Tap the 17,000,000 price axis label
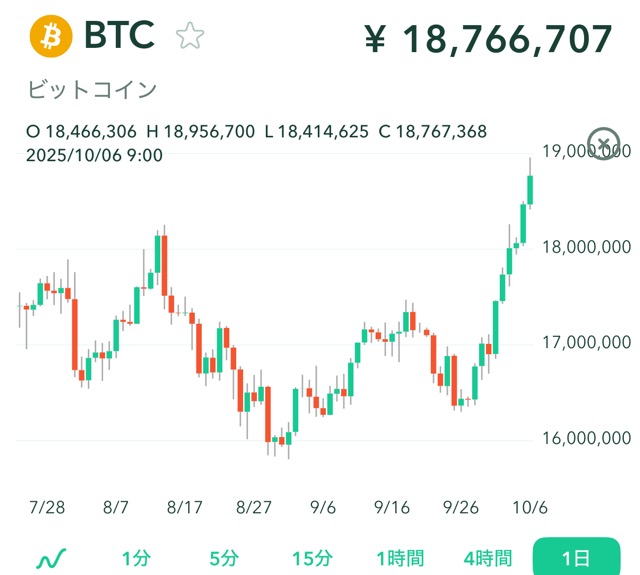Viewport: 640px width, 575px height. coord(586,343)
